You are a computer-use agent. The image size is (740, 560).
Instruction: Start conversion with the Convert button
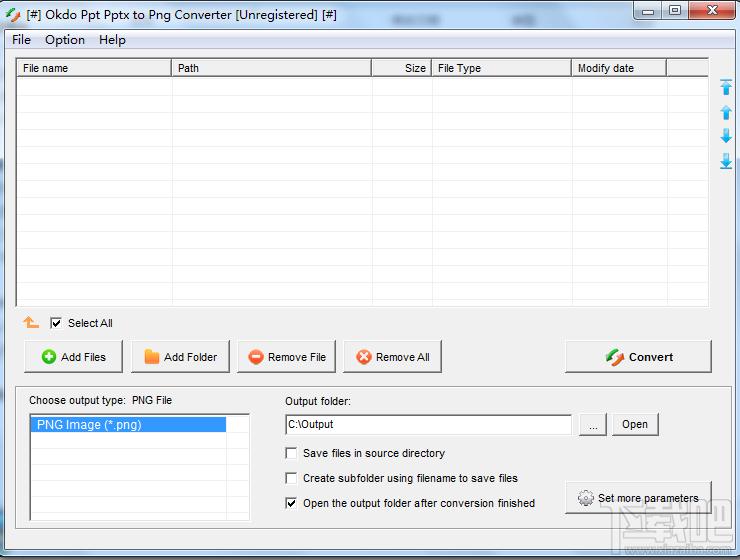(639, 357)
